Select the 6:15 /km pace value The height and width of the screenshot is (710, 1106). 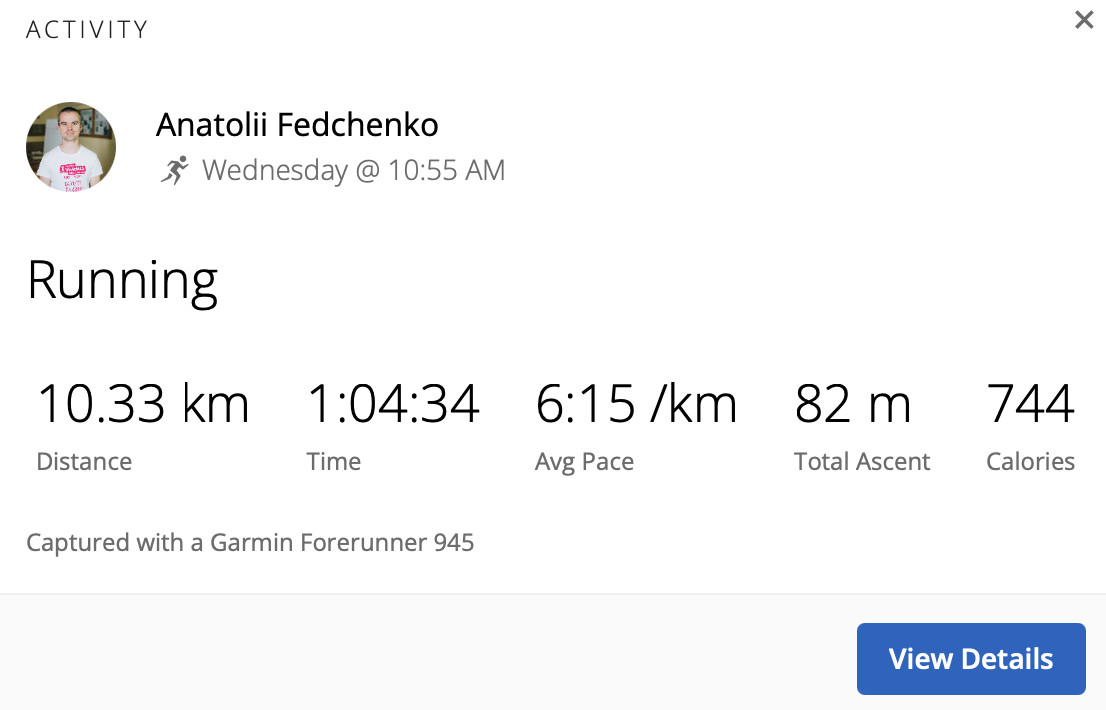point(636,404)
